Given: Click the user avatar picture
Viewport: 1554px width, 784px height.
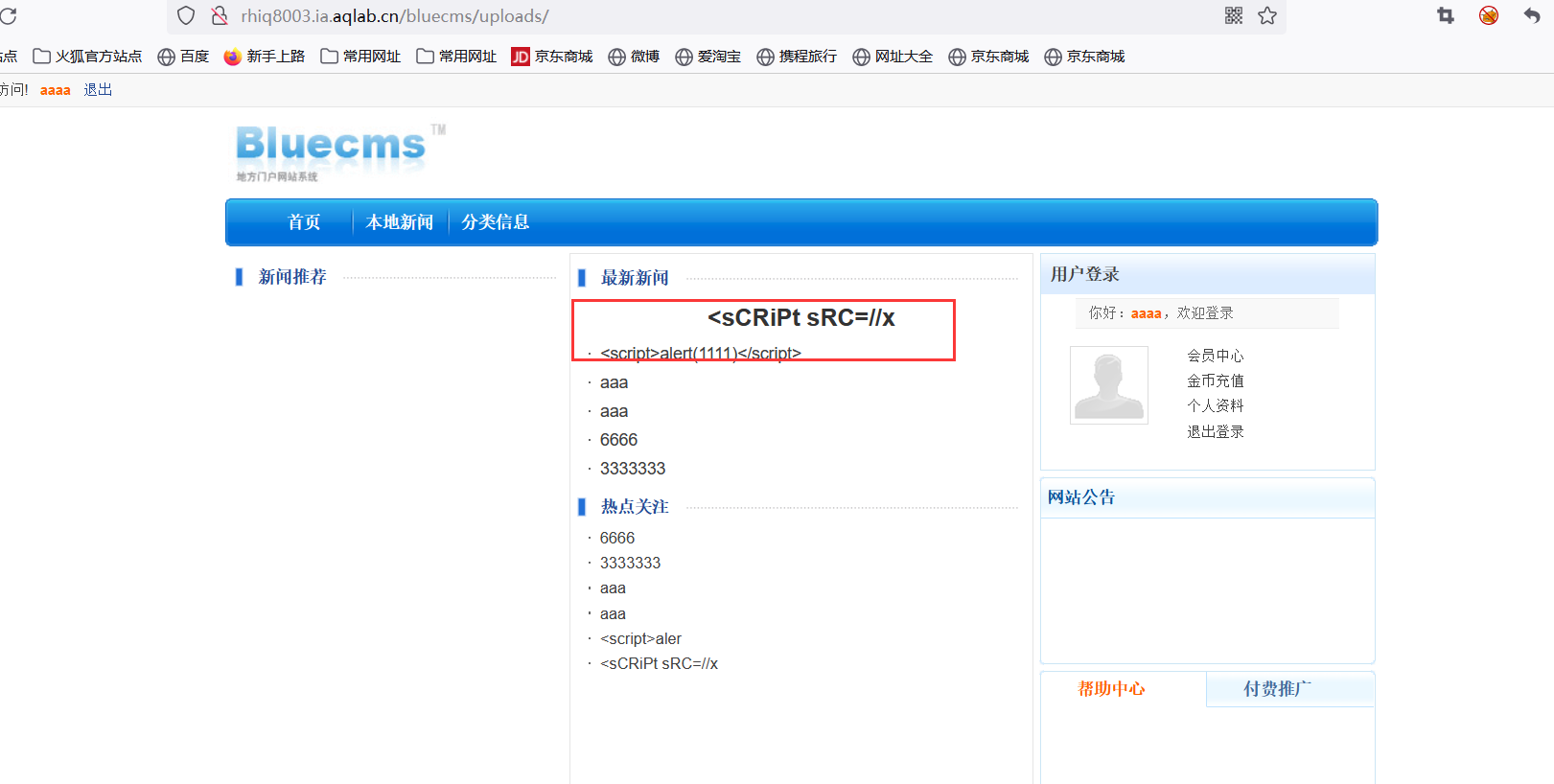Looking at the screenshot, I should (1109, 385).
